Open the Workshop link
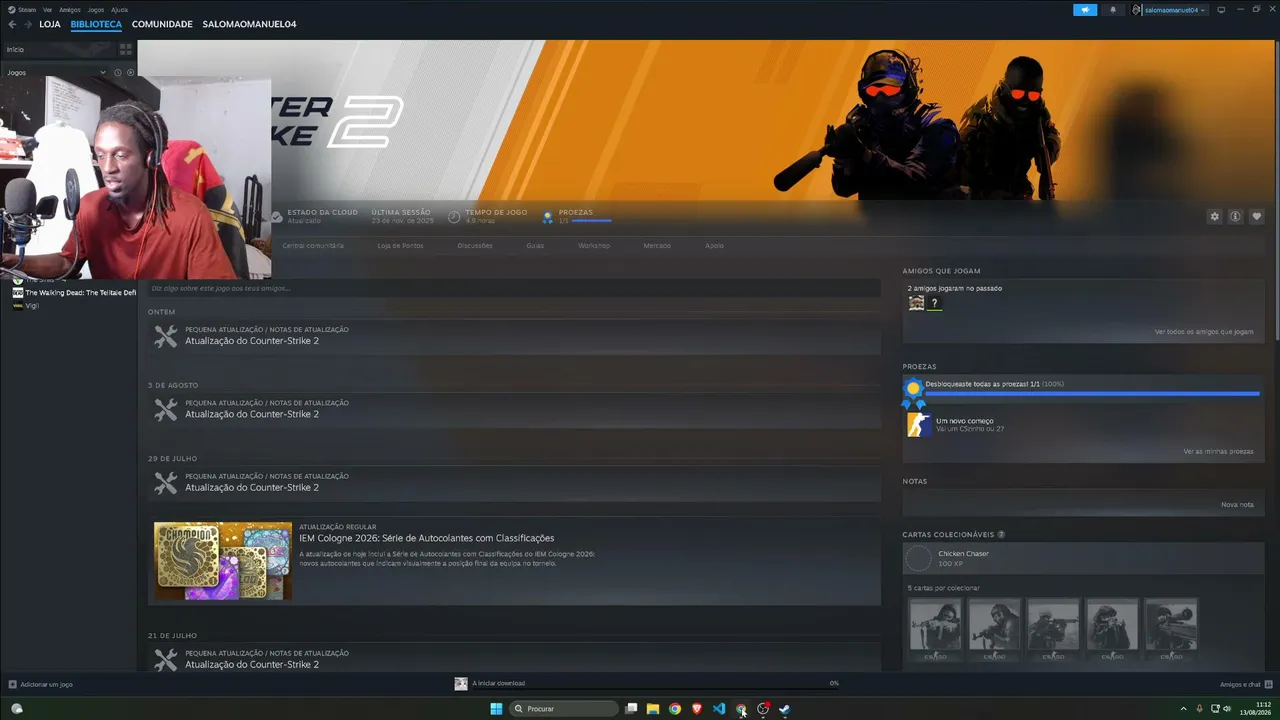This screenshot has width=1280, height=720. click(594, 245)
